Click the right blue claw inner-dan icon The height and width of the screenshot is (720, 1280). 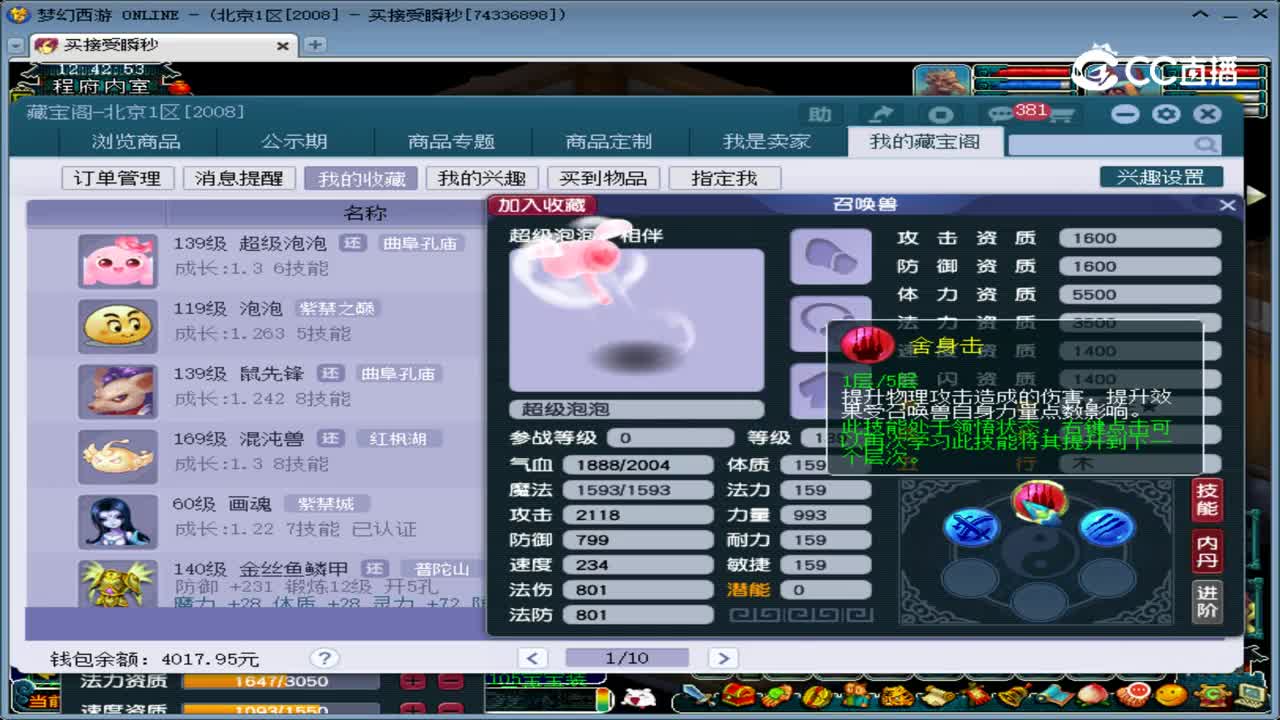coord(1107,527)
